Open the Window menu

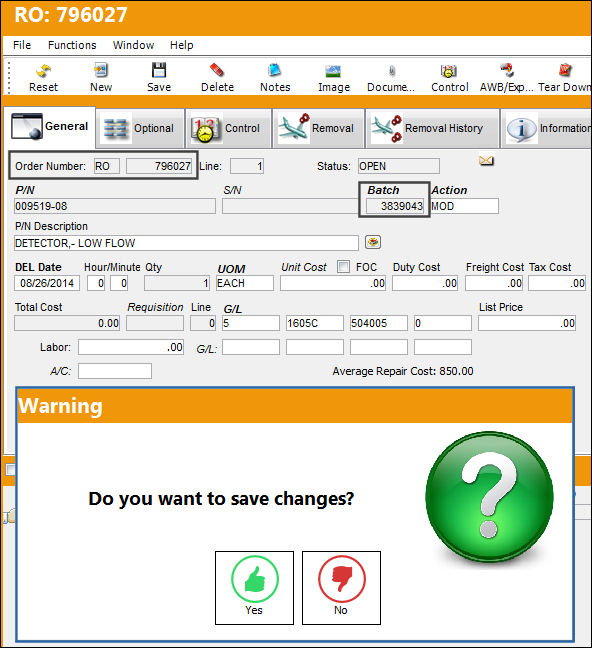(134, 45)
